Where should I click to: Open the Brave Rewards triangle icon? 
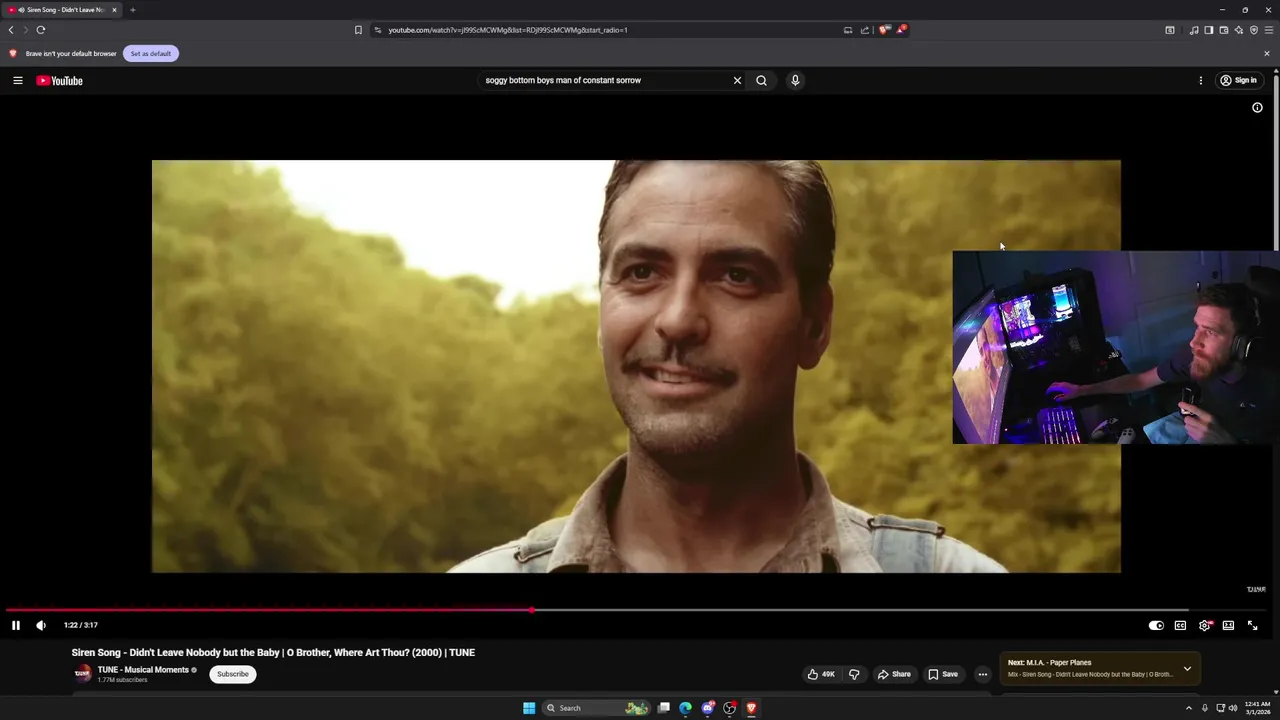901,30
